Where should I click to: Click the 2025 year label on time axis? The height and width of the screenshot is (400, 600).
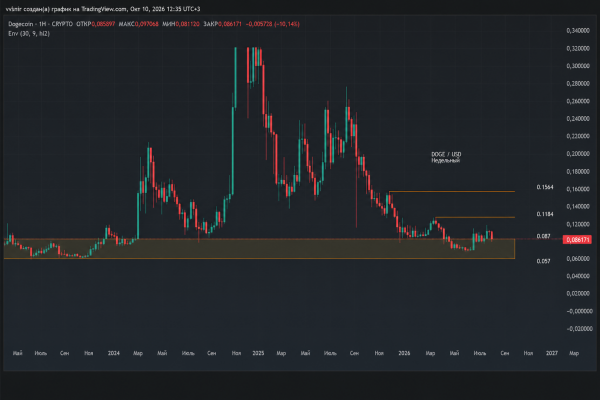click(x=258, y=353)
